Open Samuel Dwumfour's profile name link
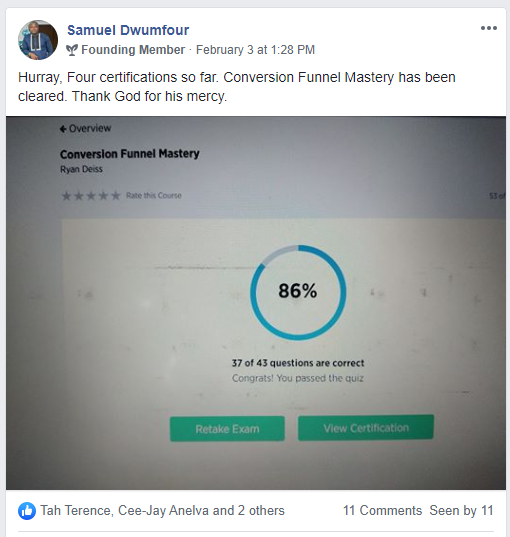 point(128,30)
